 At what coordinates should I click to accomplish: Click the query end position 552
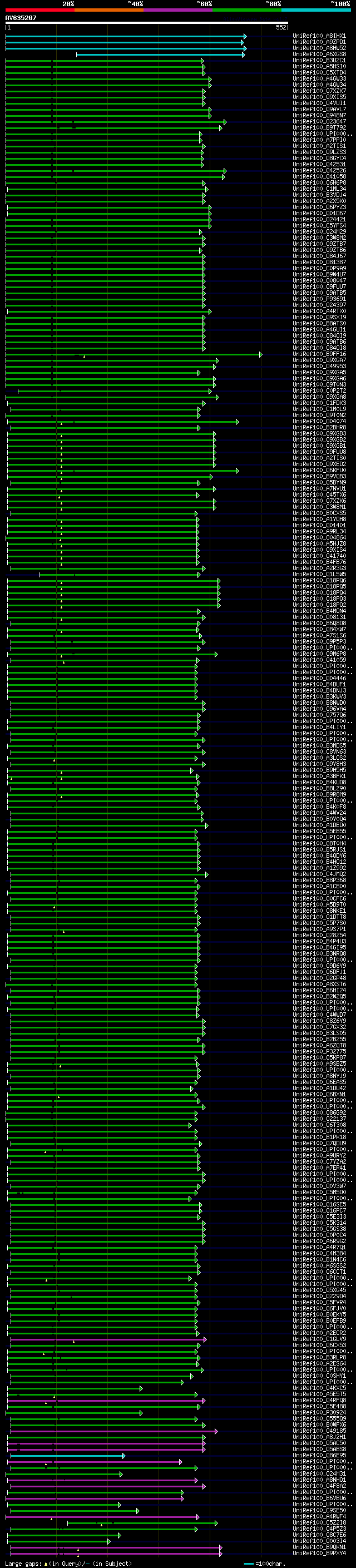pos(281,27)
